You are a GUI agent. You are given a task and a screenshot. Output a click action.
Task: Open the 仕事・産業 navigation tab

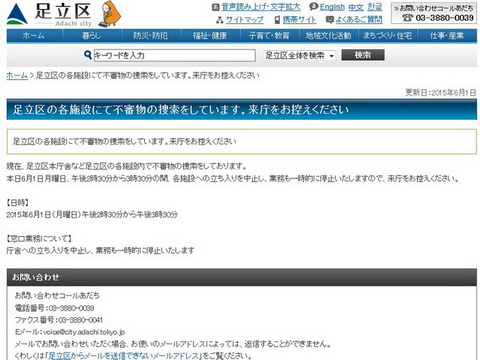pos(447,36)
